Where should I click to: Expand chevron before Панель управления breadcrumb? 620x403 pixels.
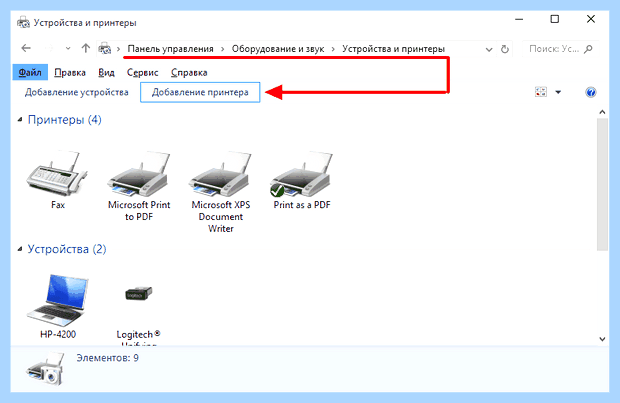[118, 49]
